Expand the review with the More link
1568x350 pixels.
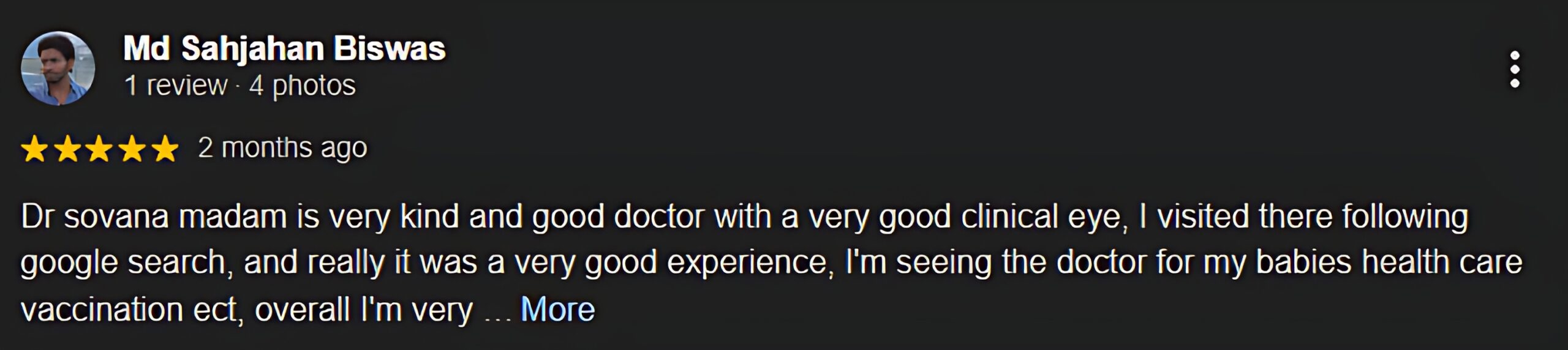click(557, 309)
